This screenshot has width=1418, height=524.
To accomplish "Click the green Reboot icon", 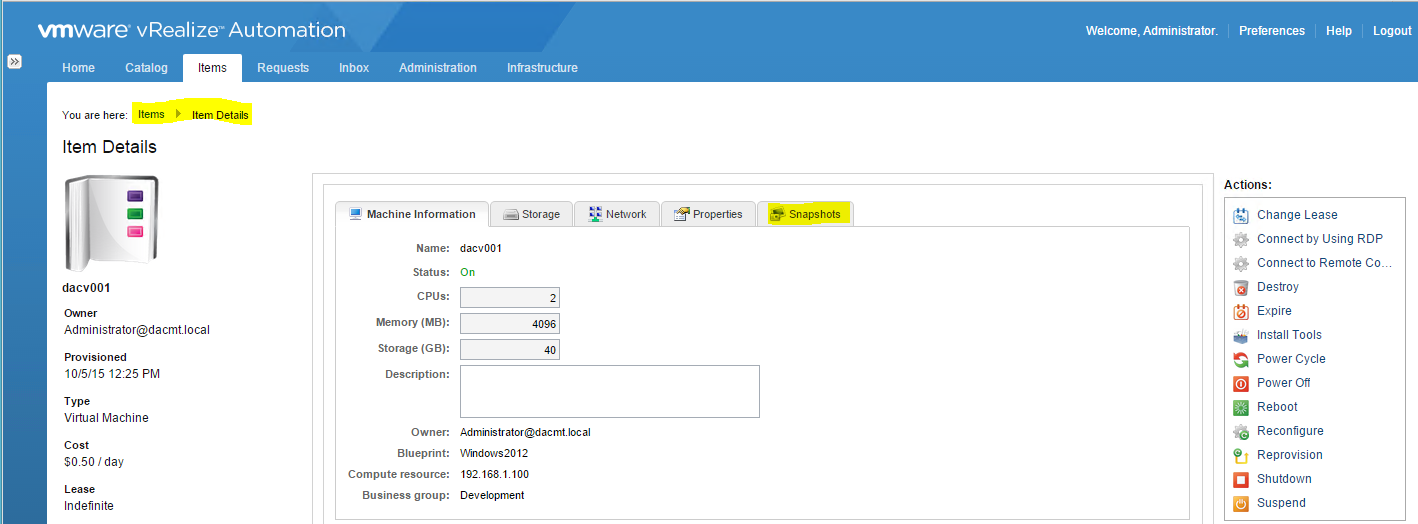I will pos(1241,407).
